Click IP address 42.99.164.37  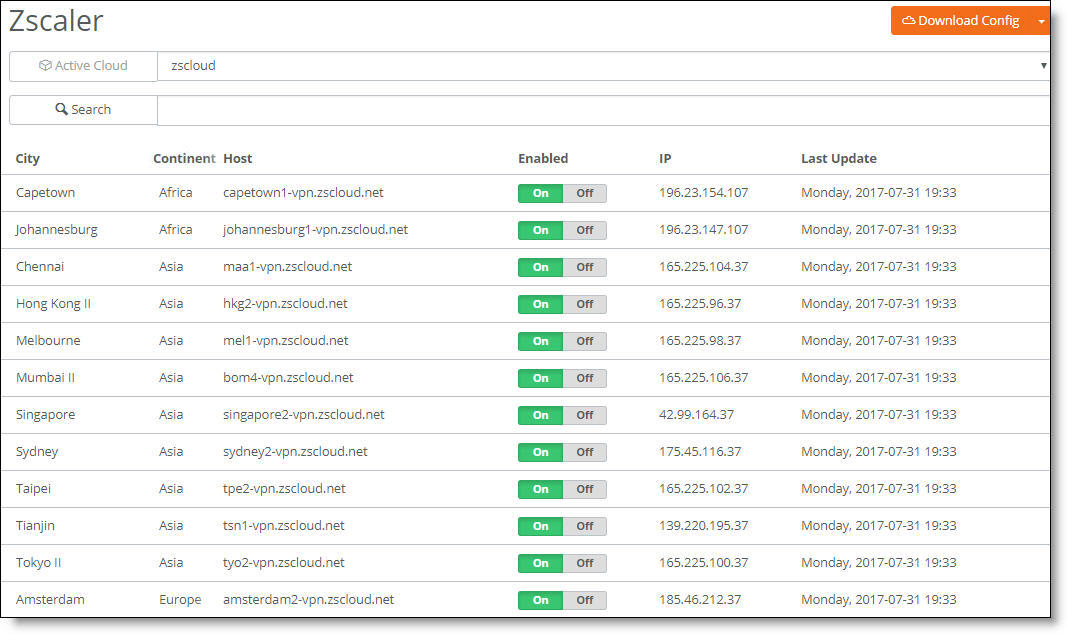point(696,414)
